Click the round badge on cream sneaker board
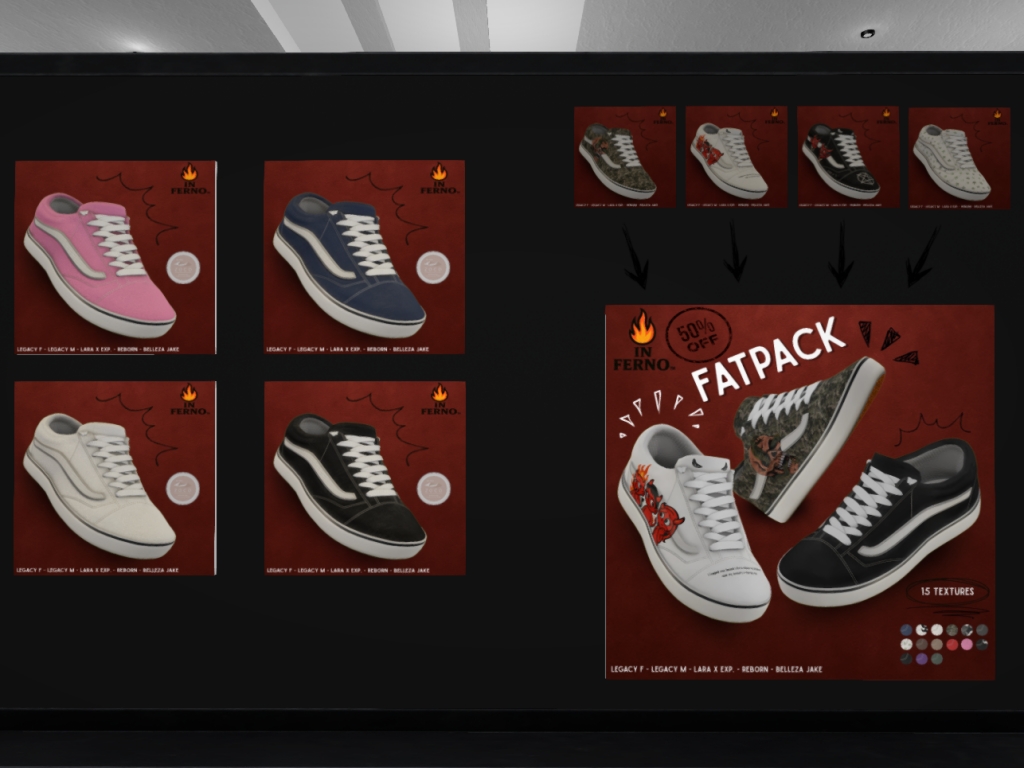 182,488
